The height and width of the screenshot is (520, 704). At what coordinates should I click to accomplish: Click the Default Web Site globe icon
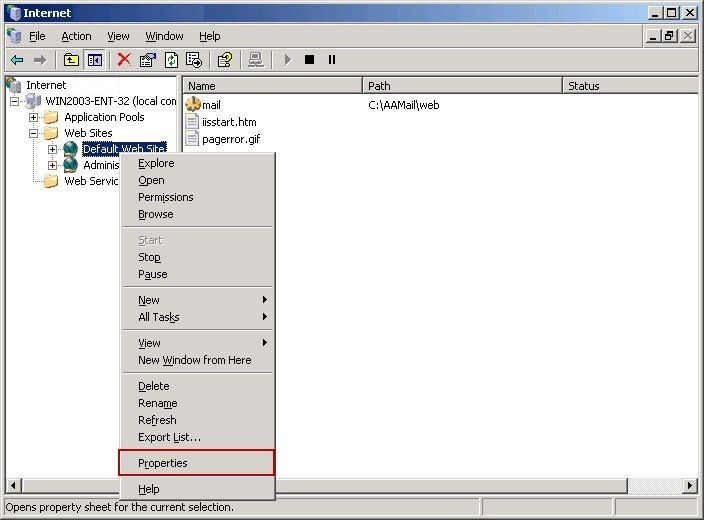(x=70, y=149)
